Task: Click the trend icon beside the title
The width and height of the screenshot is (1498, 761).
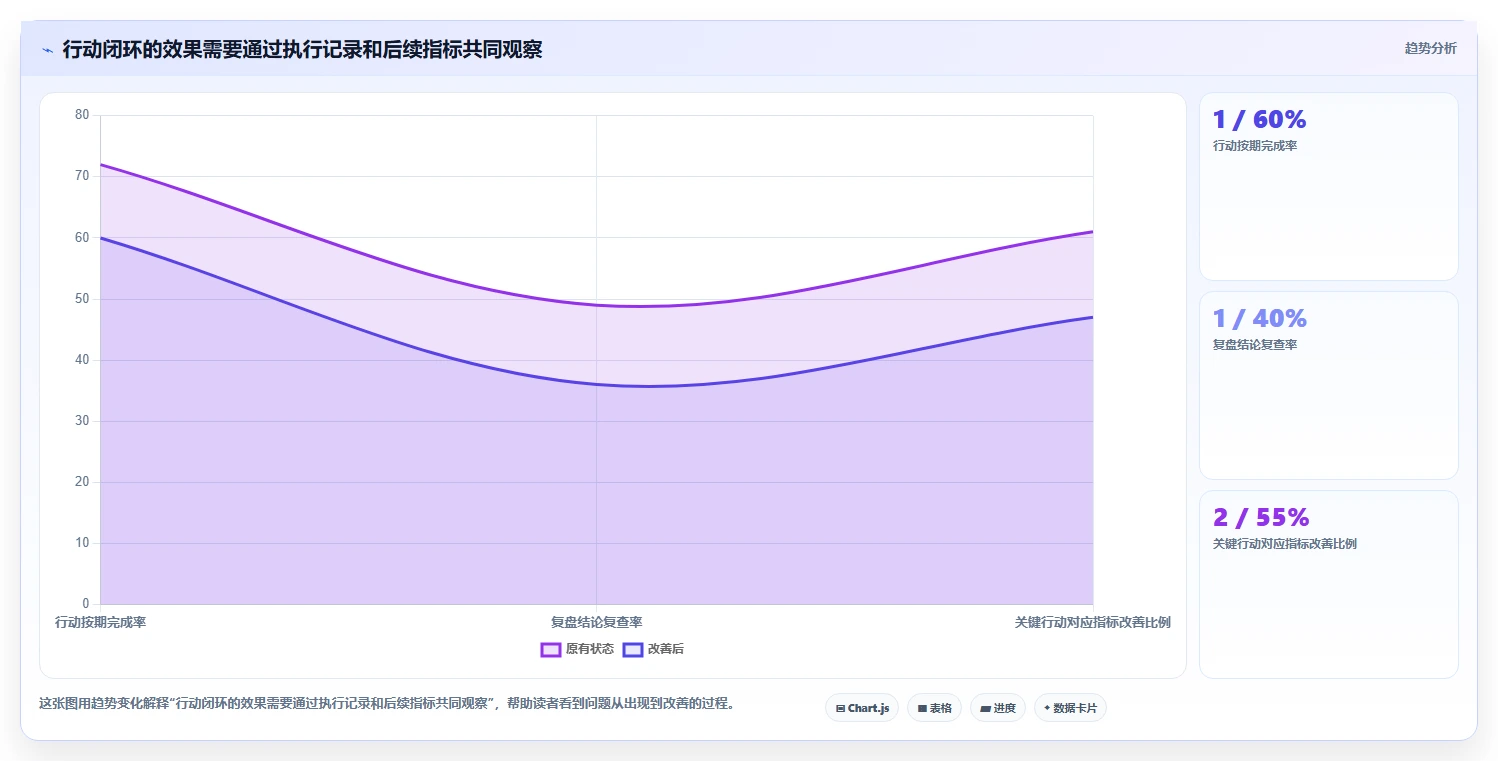Action: [x=47, y=50]
